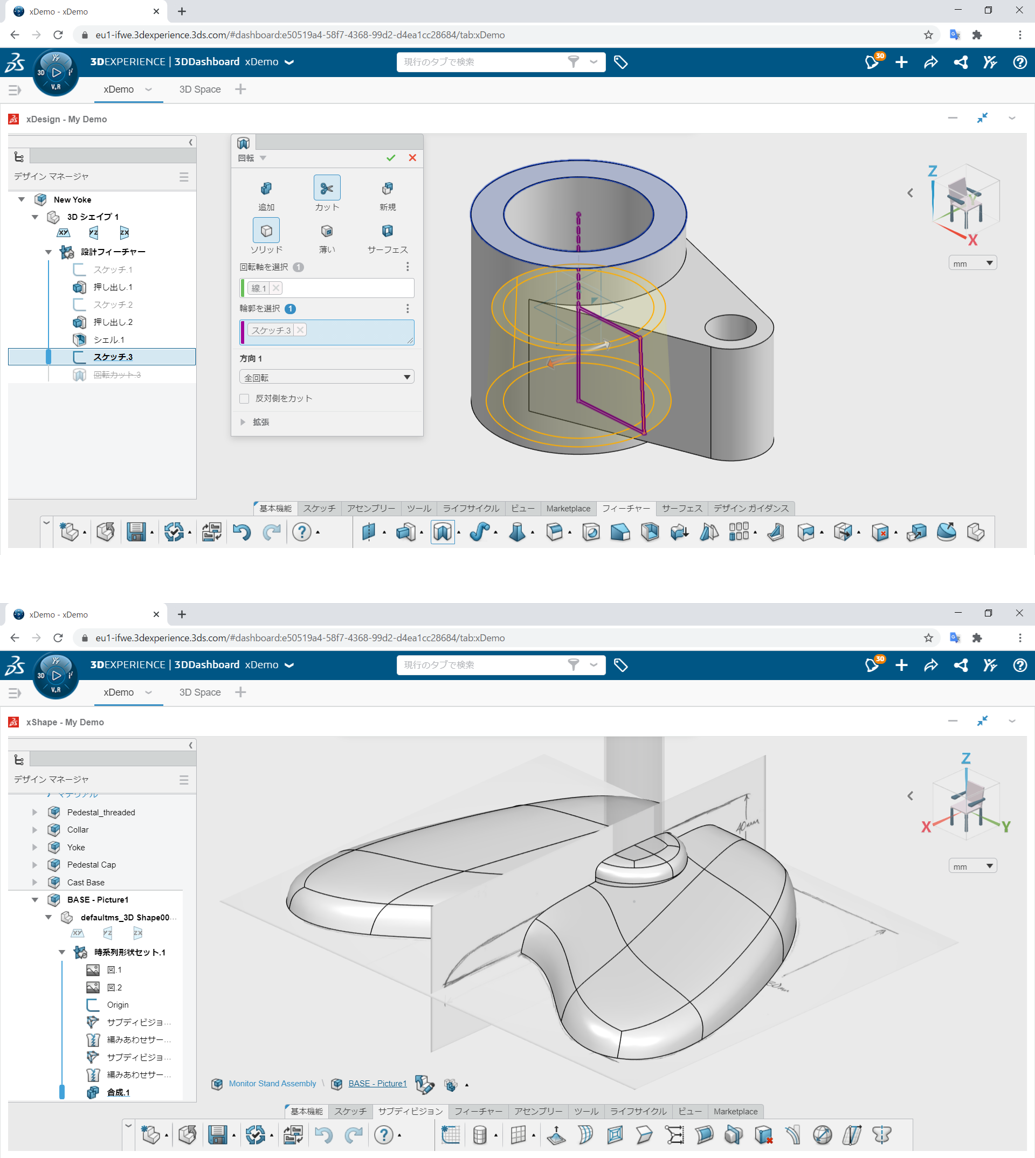Toggle the サーフェス option in 回転 panel
The height and width of the screenshot is (1158, 1035).
[x=387, y=236]
